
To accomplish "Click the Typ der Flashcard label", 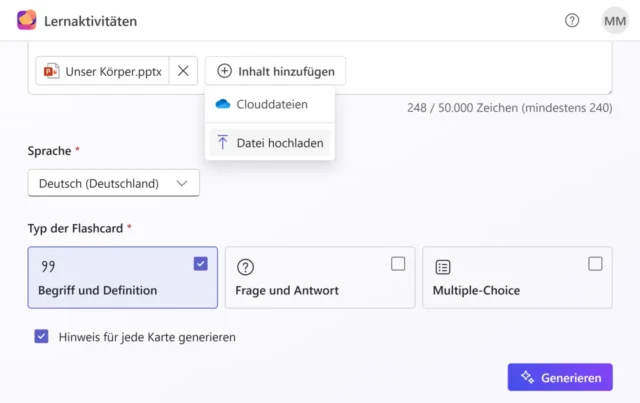I will point(75,228).
